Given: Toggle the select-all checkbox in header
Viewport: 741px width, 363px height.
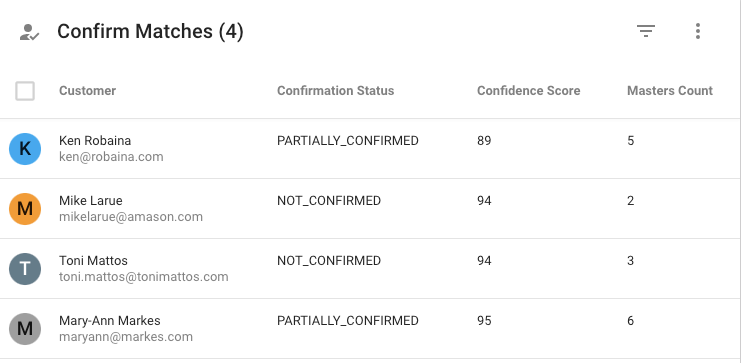Looking at the screenshot, I should click(25, 91).
